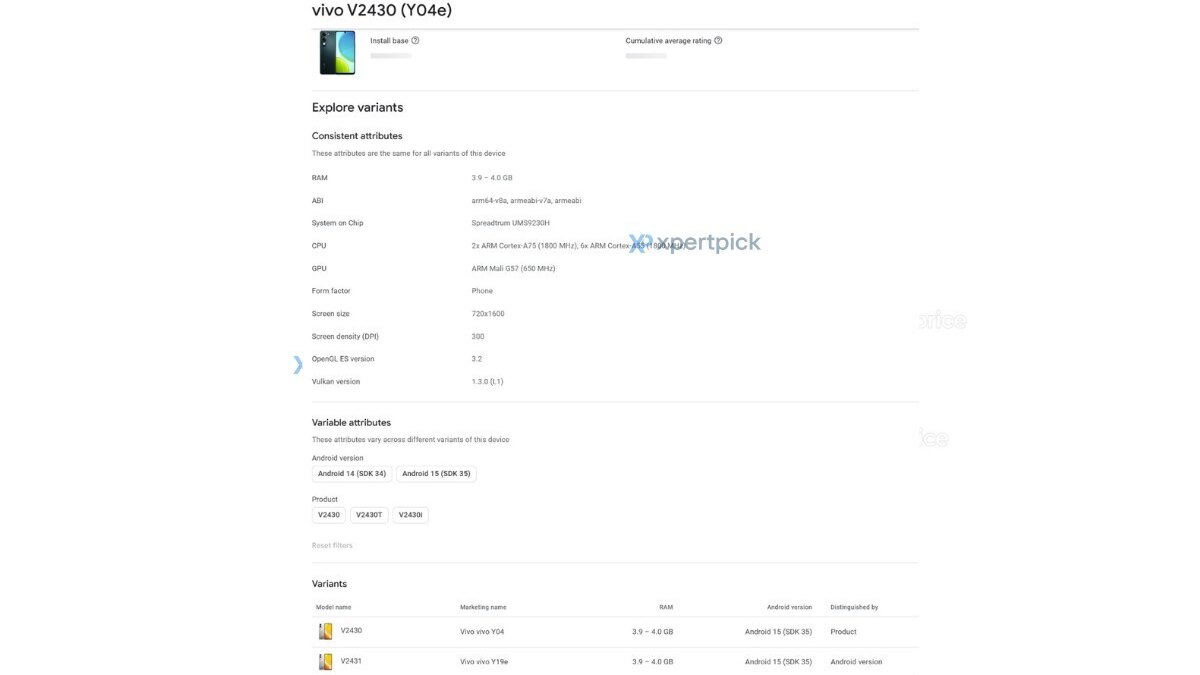The image size is (1200, 675).
Task: Select the V2430i product filter chip
Action: pyautogui.click(x=411, y=515)
